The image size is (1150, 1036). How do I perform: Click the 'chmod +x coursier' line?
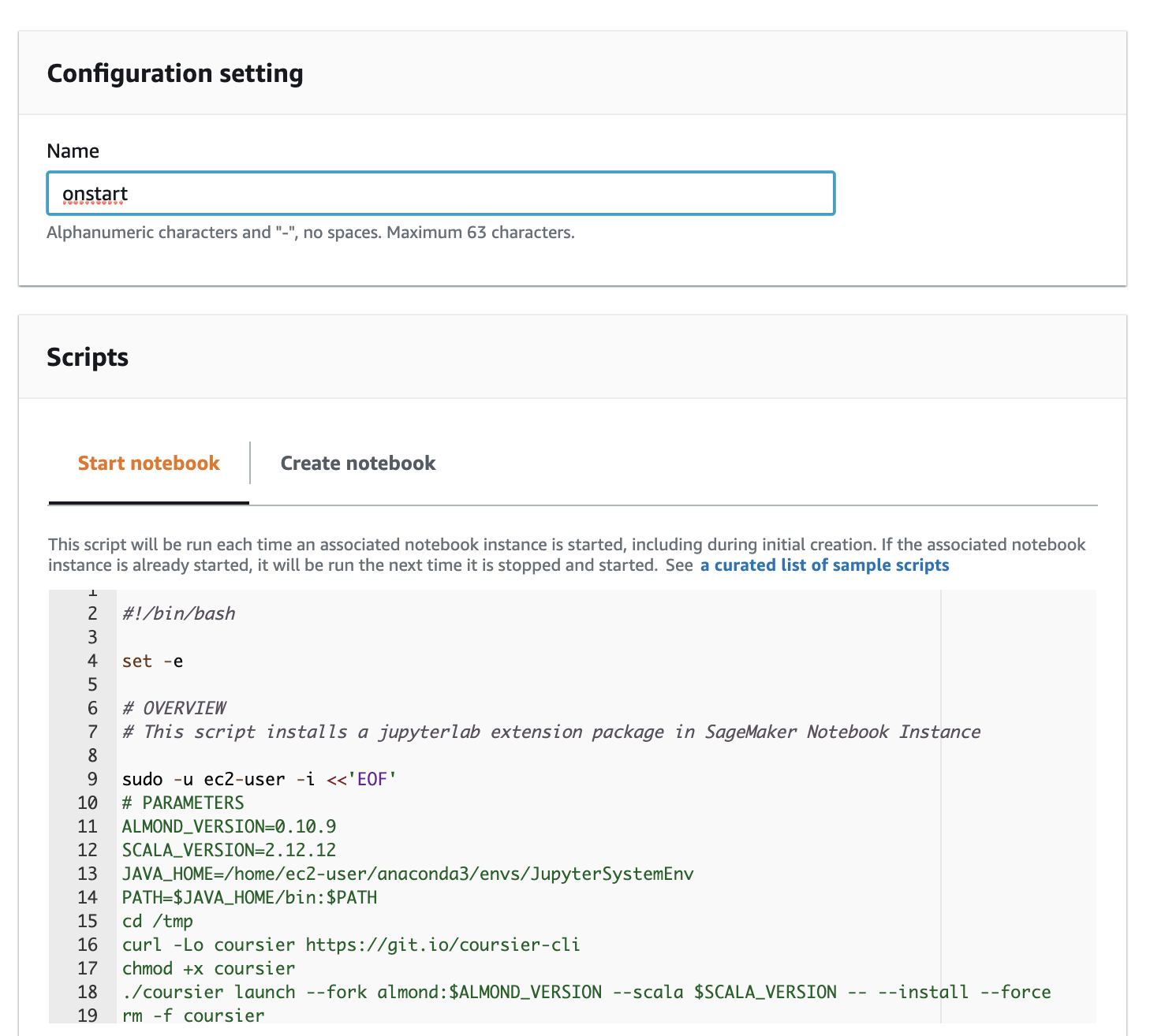click(208, 968)
